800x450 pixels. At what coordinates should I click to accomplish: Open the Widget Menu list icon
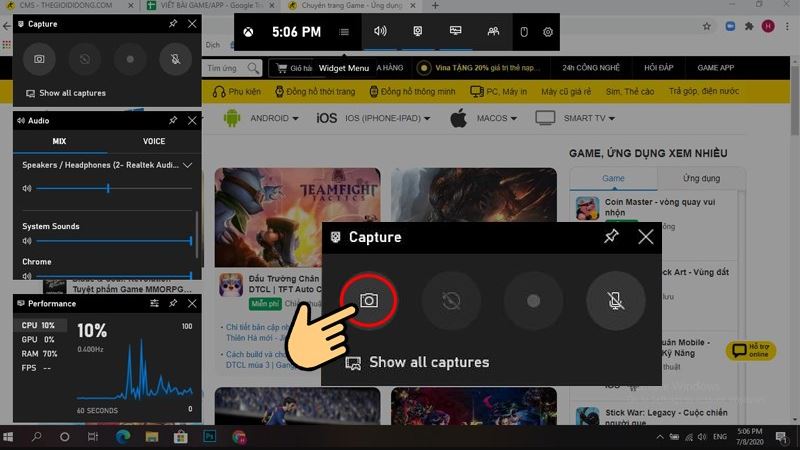pyautogui.click(x=344, y=32)
